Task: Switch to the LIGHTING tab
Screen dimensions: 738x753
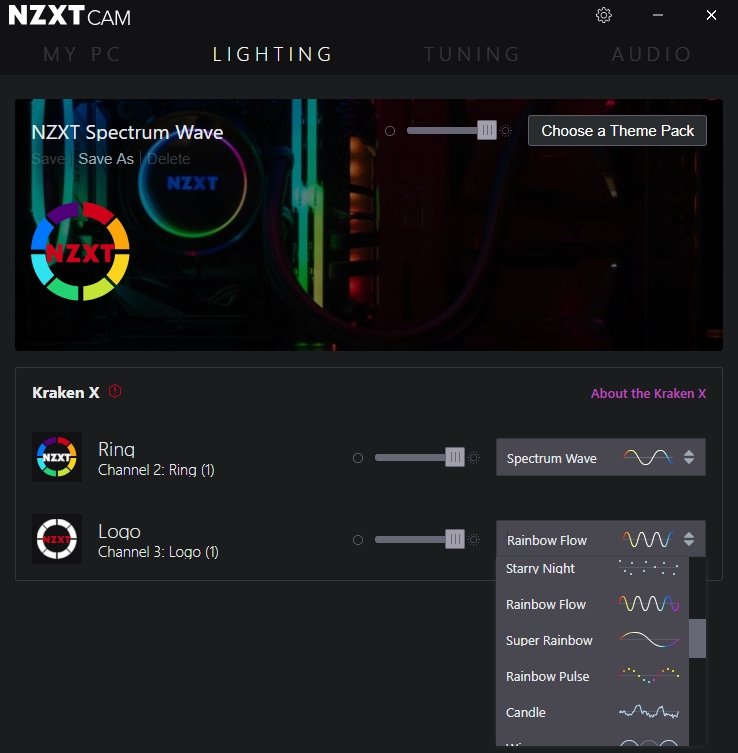Action: coord(273,54)
